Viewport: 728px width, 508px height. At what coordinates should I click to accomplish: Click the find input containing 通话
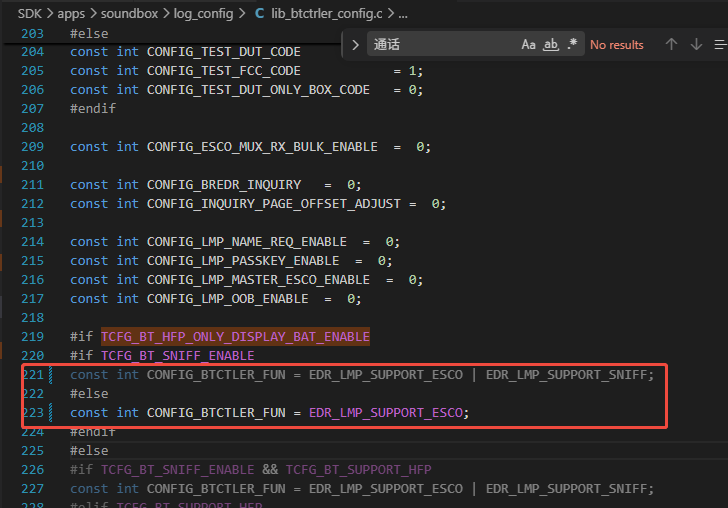click(x=443, y=45)
